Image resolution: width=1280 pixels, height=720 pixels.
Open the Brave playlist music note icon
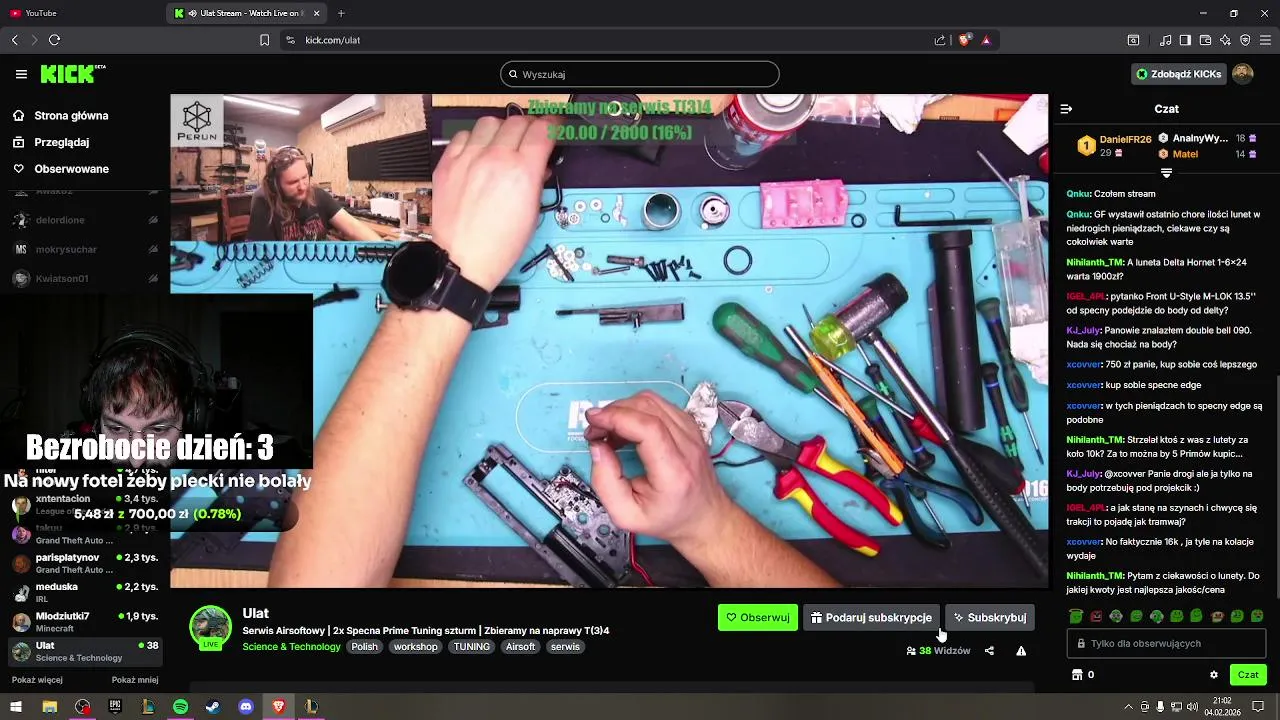coord(1165,40)
